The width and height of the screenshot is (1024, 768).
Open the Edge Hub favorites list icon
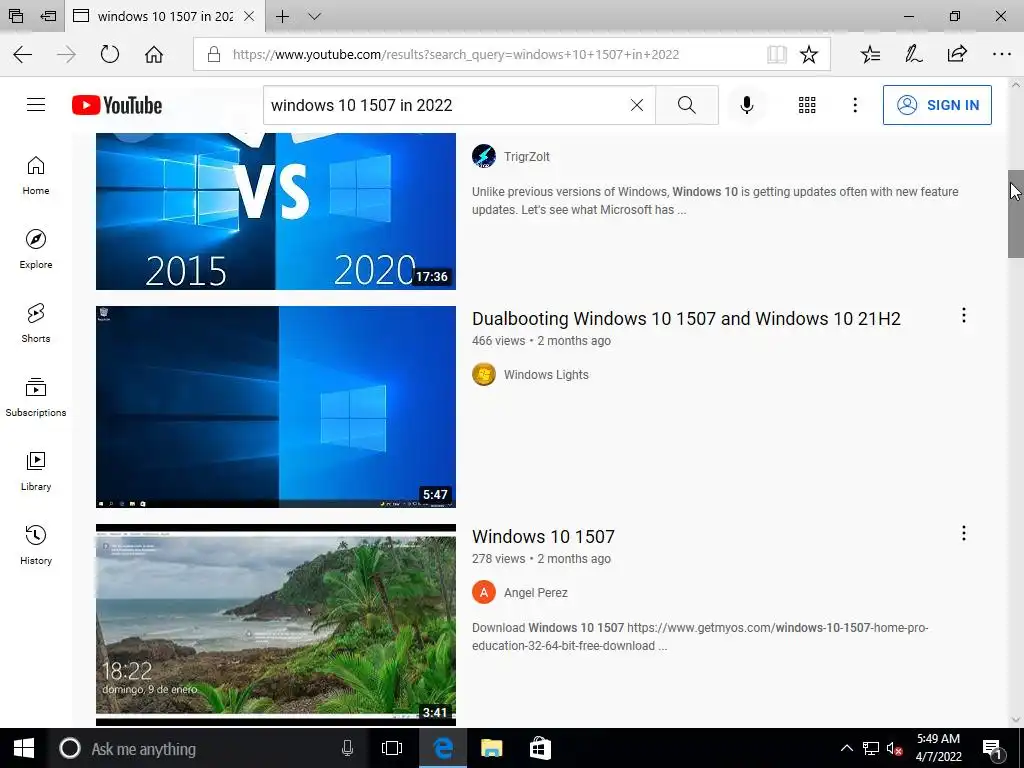pos(870,54)
